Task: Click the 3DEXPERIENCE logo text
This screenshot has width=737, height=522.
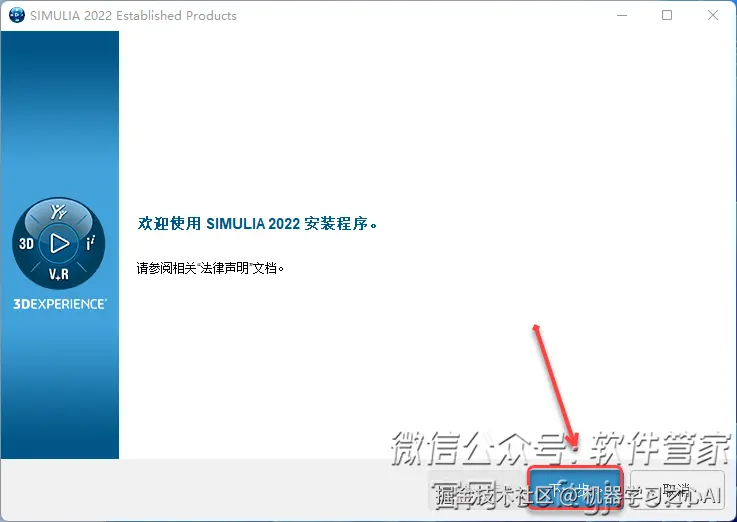Action: coord(60,304)
